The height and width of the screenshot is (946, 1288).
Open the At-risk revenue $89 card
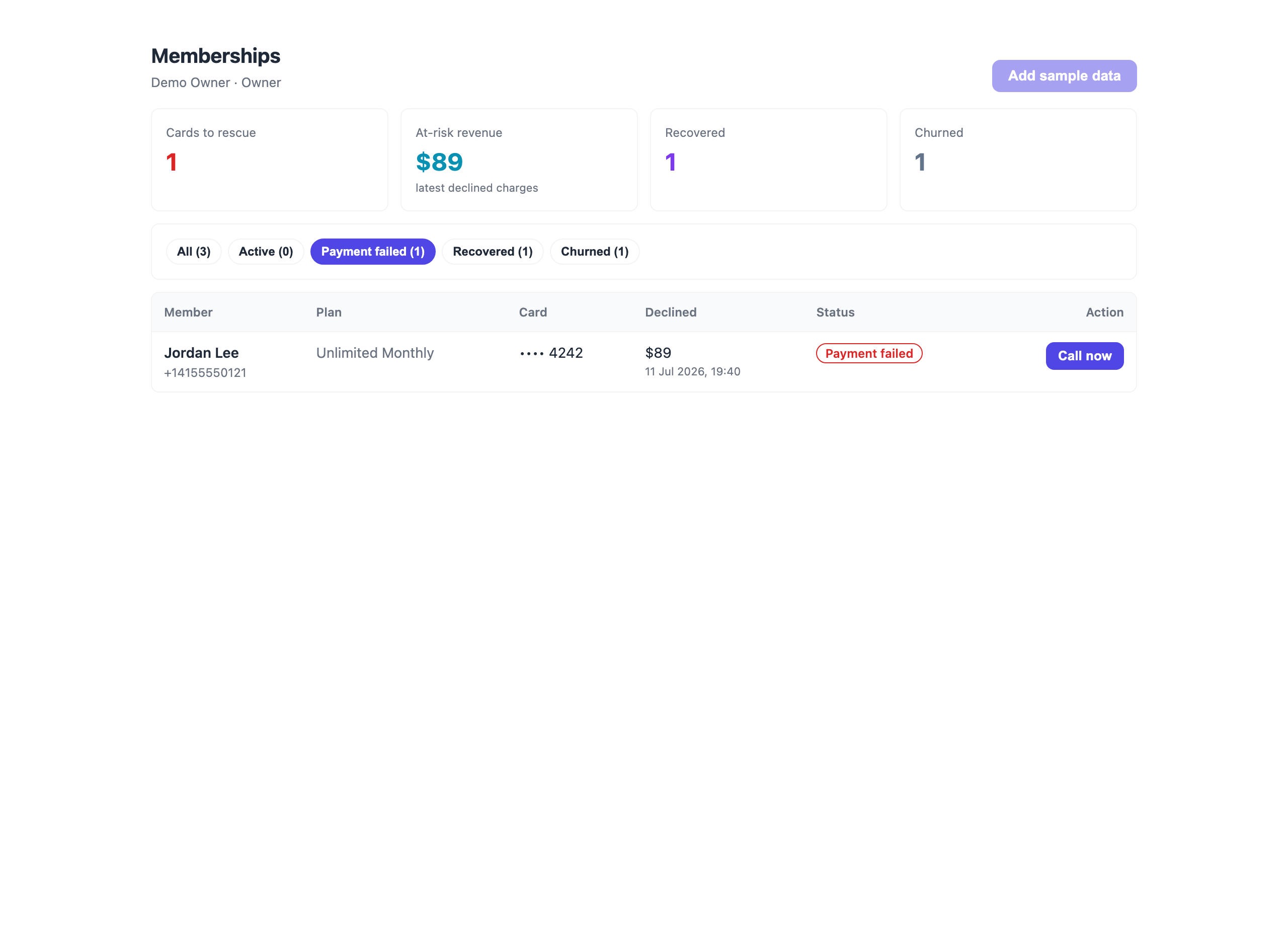pos(519,160)
